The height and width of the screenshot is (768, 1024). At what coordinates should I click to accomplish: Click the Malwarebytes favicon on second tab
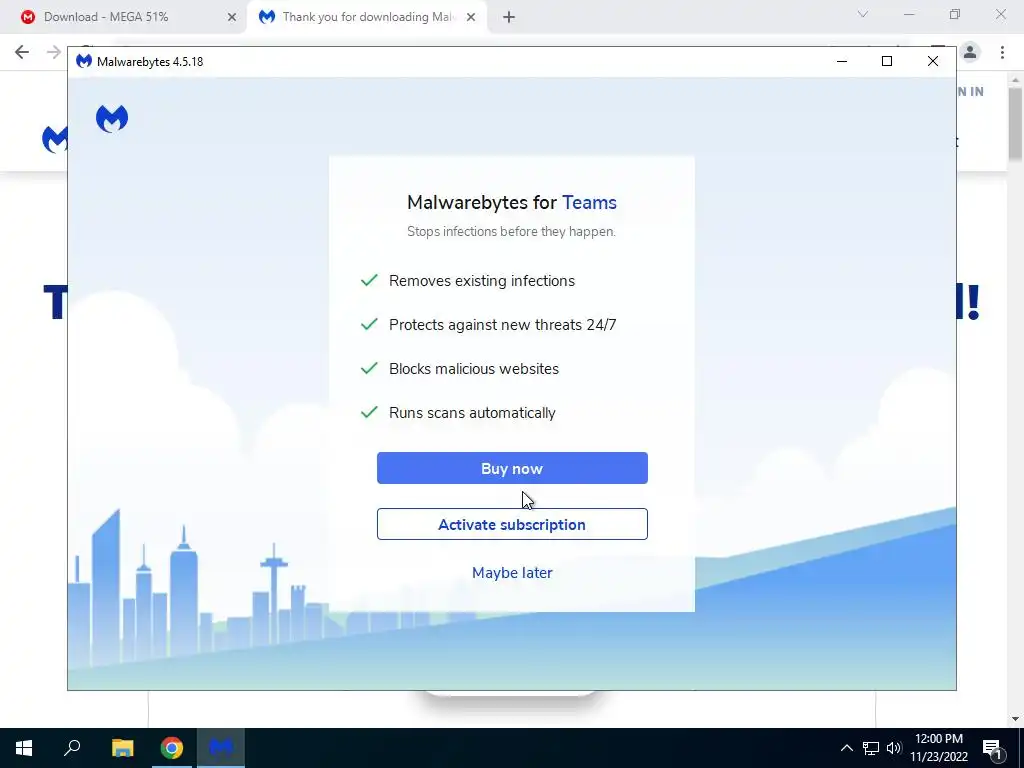(x=266, y=17)
